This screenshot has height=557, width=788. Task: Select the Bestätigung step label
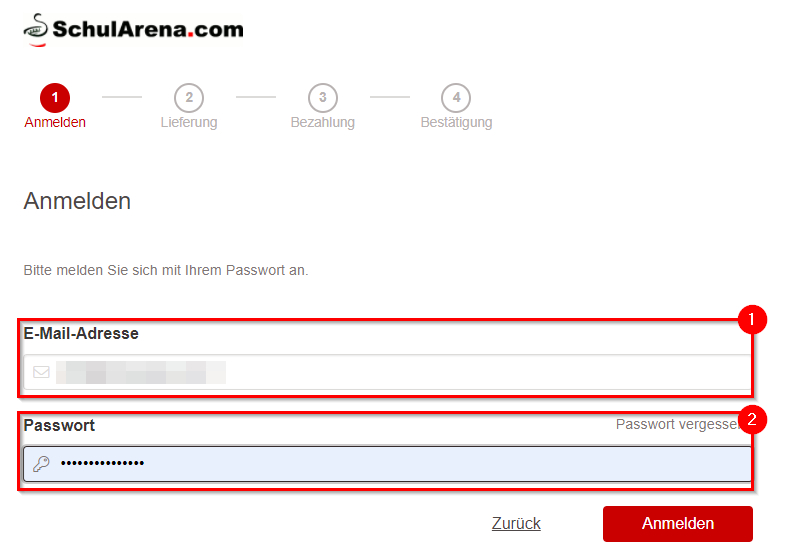[456, 123]
